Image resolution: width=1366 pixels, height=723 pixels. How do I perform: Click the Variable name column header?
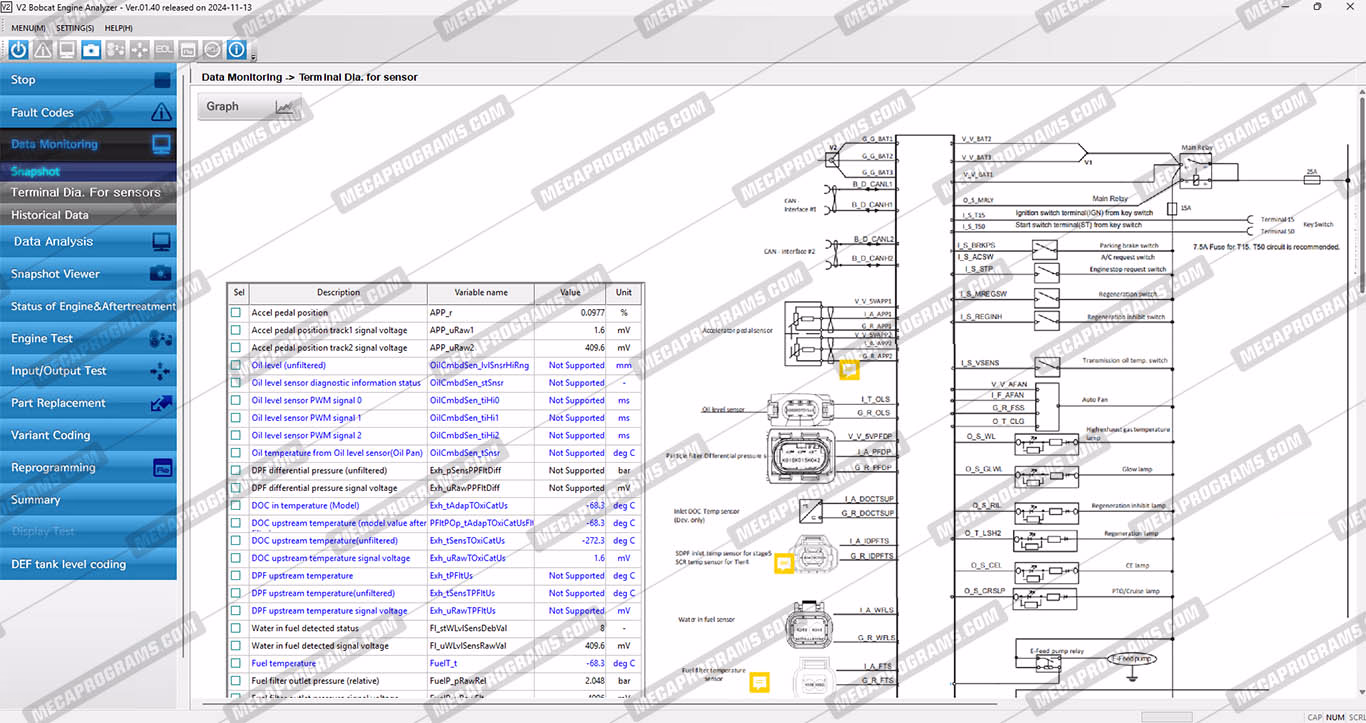481,293
